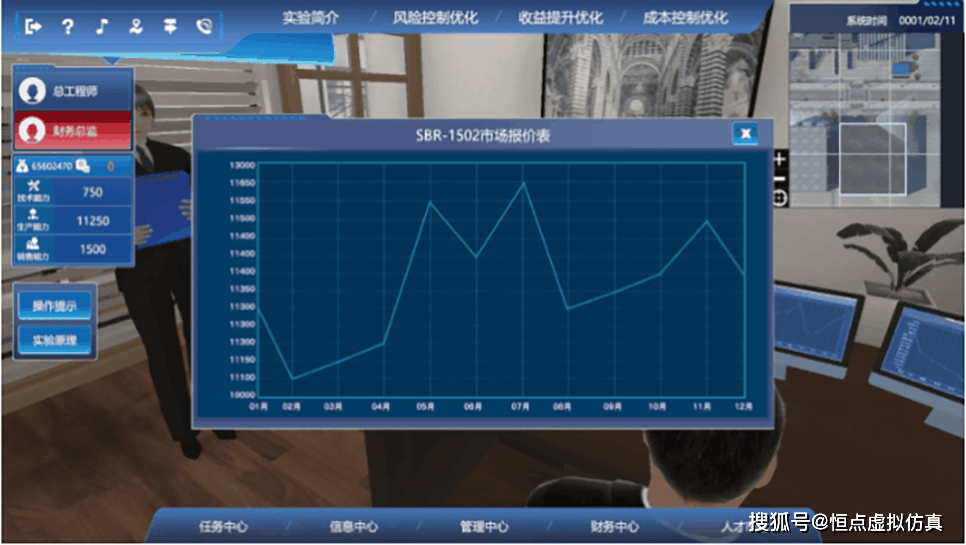The height and width of the screenshot is (545, 966).
Task: Click the minimap viewport rectangle
Action: pyautogui.click(x=872, y=158)
